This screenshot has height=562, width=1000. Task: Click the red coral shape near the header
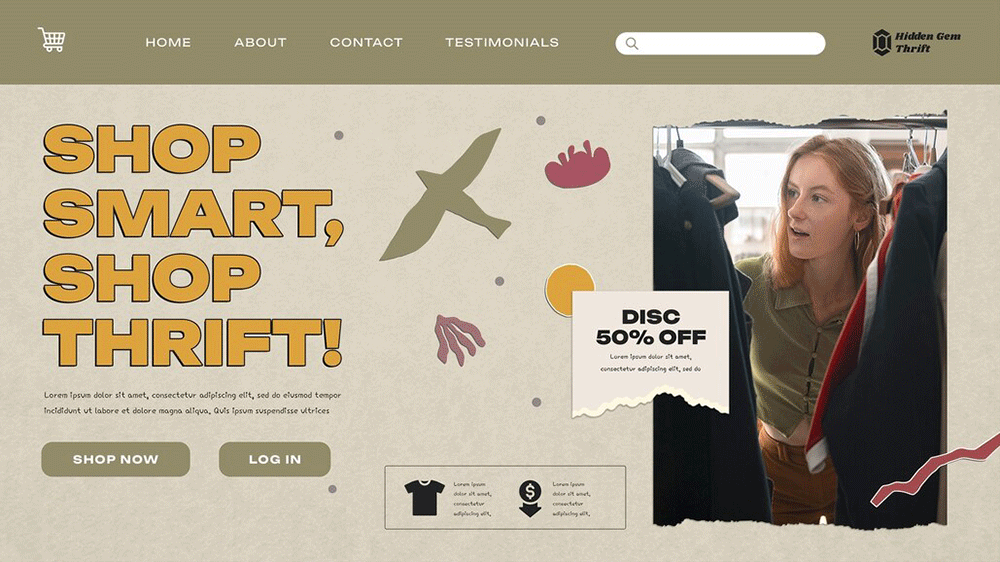[x=577, y=165]
